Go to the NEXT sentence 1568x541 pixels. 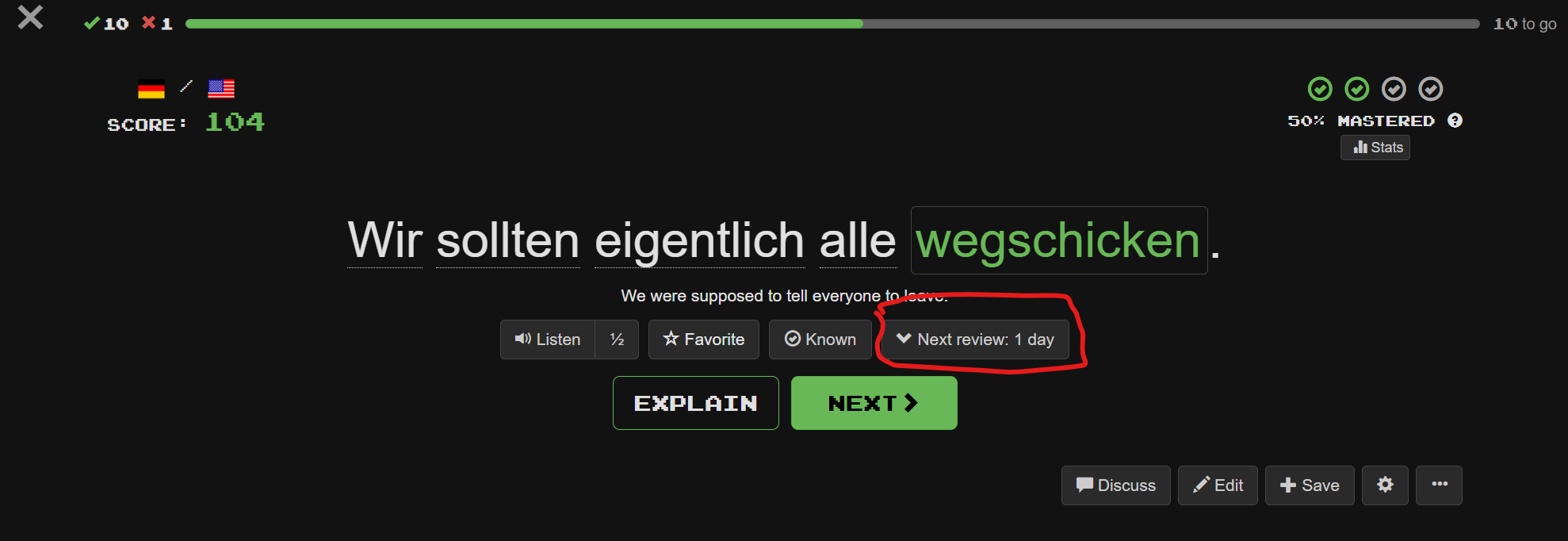click(874, 403)
